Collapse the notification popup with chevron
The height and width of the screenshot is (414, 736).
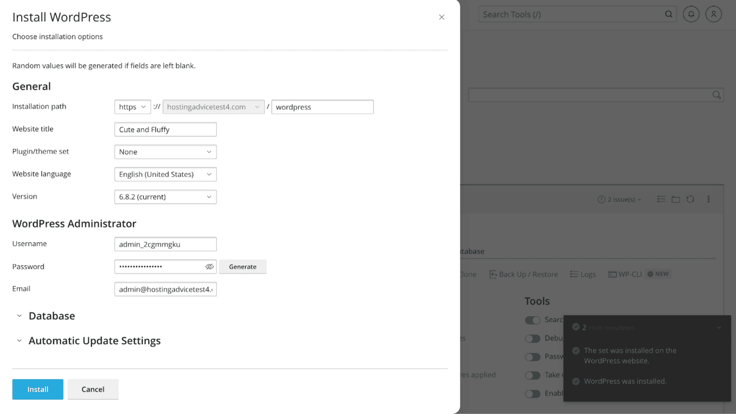(718, 327)
